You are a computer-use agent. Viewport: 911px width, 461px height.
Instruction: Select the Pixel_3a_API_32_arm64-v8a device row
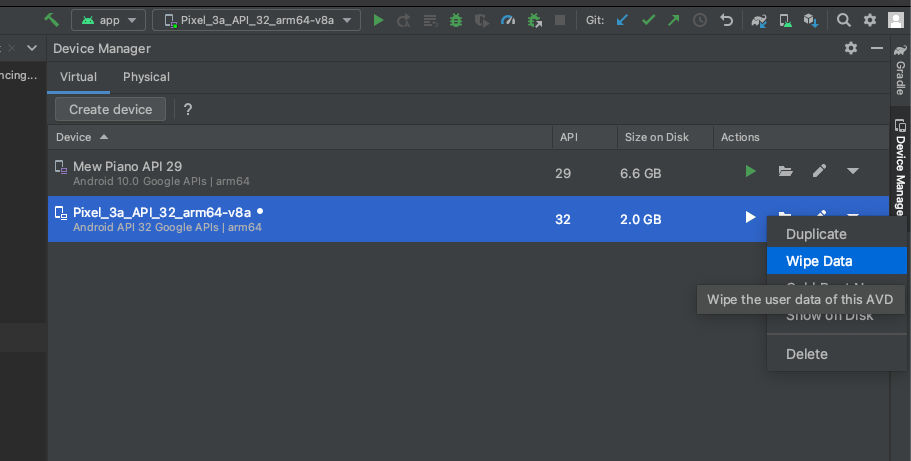coord(468,219)
